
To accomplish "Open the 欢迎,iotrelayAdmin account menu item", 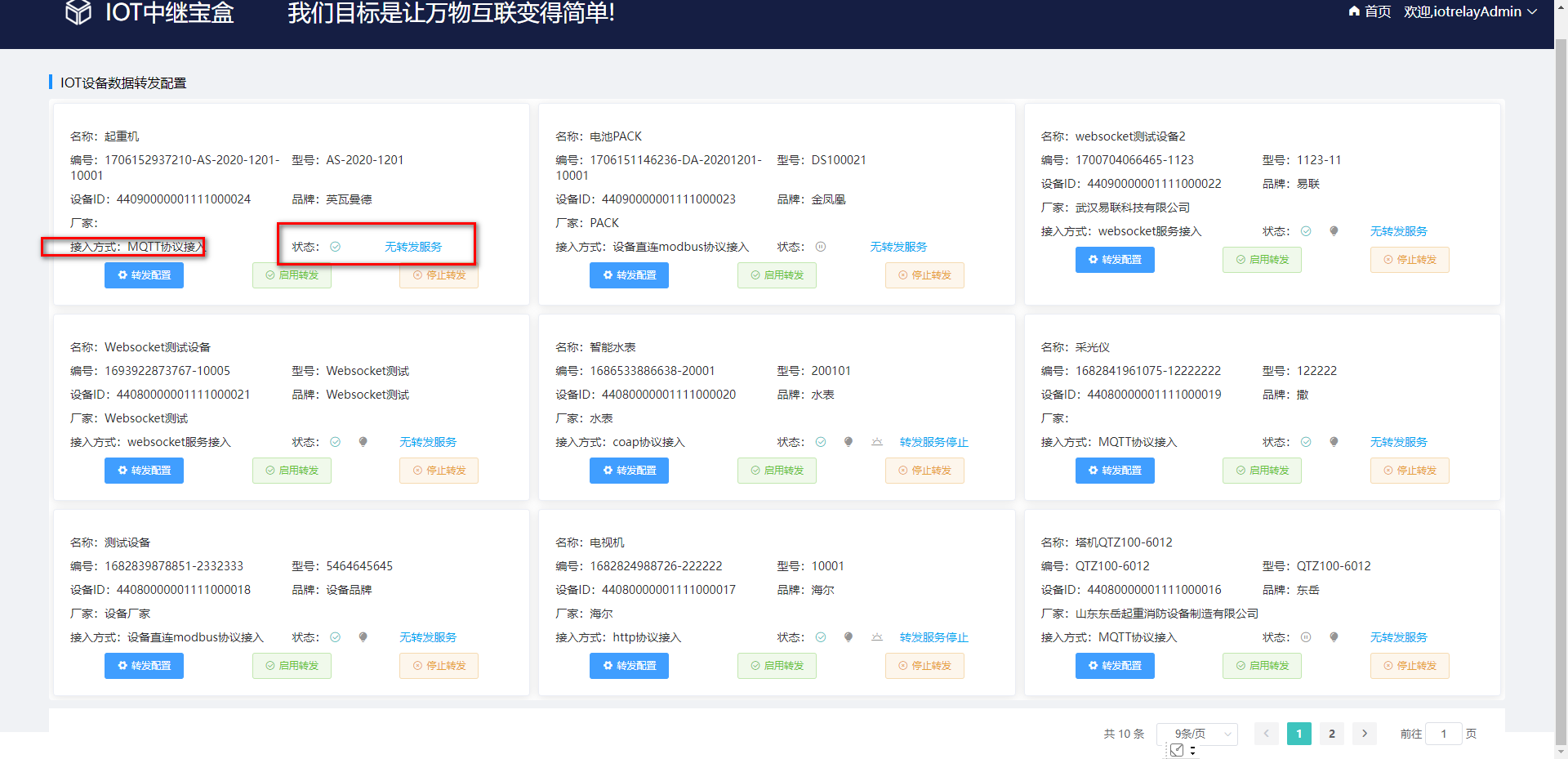I will [1462, 11].
